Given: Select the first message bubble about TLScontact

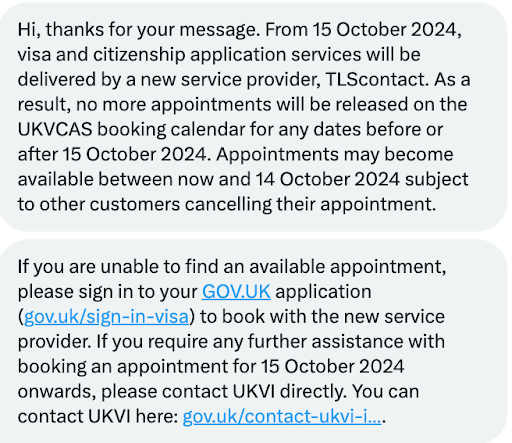Looking at the screenshot, I should [x=253, y=117].
